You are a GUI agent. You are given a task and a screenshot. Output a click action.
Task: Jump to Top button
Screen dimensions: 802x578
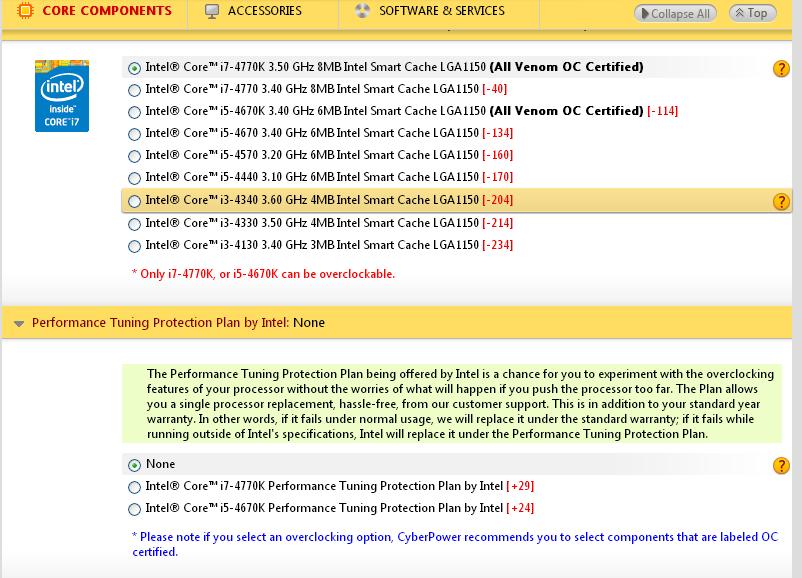pos(752,13)
